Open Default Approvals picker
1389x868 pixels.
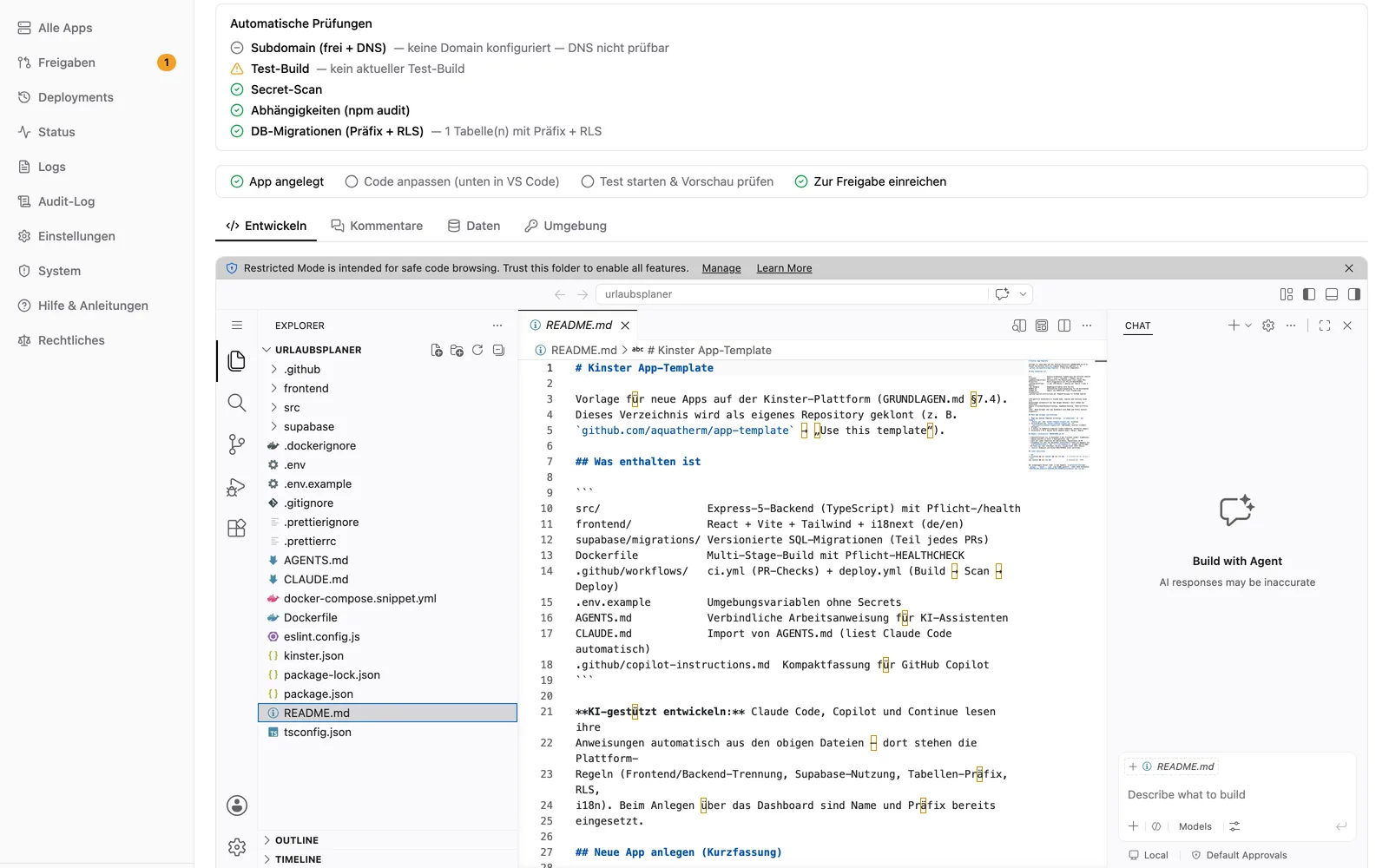tap(1239, 855)
